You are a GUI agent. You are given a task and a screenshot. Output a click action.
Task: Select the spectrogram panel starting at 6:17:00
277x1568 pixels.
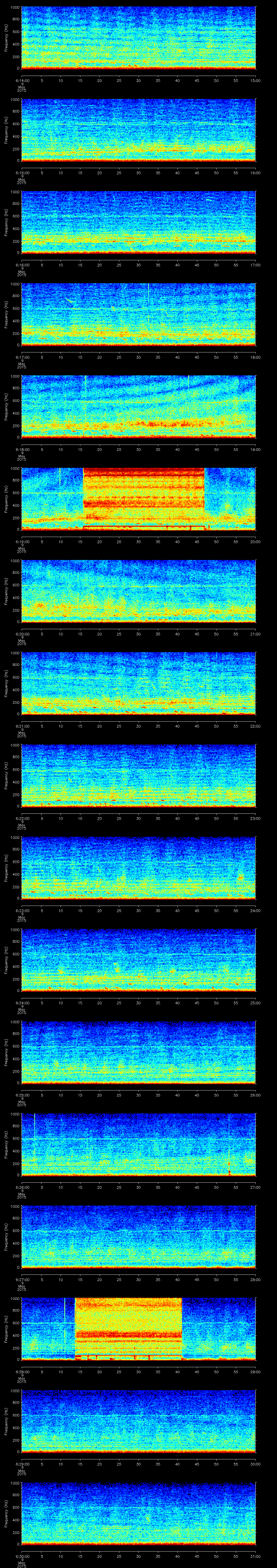(x=138, y=315)
